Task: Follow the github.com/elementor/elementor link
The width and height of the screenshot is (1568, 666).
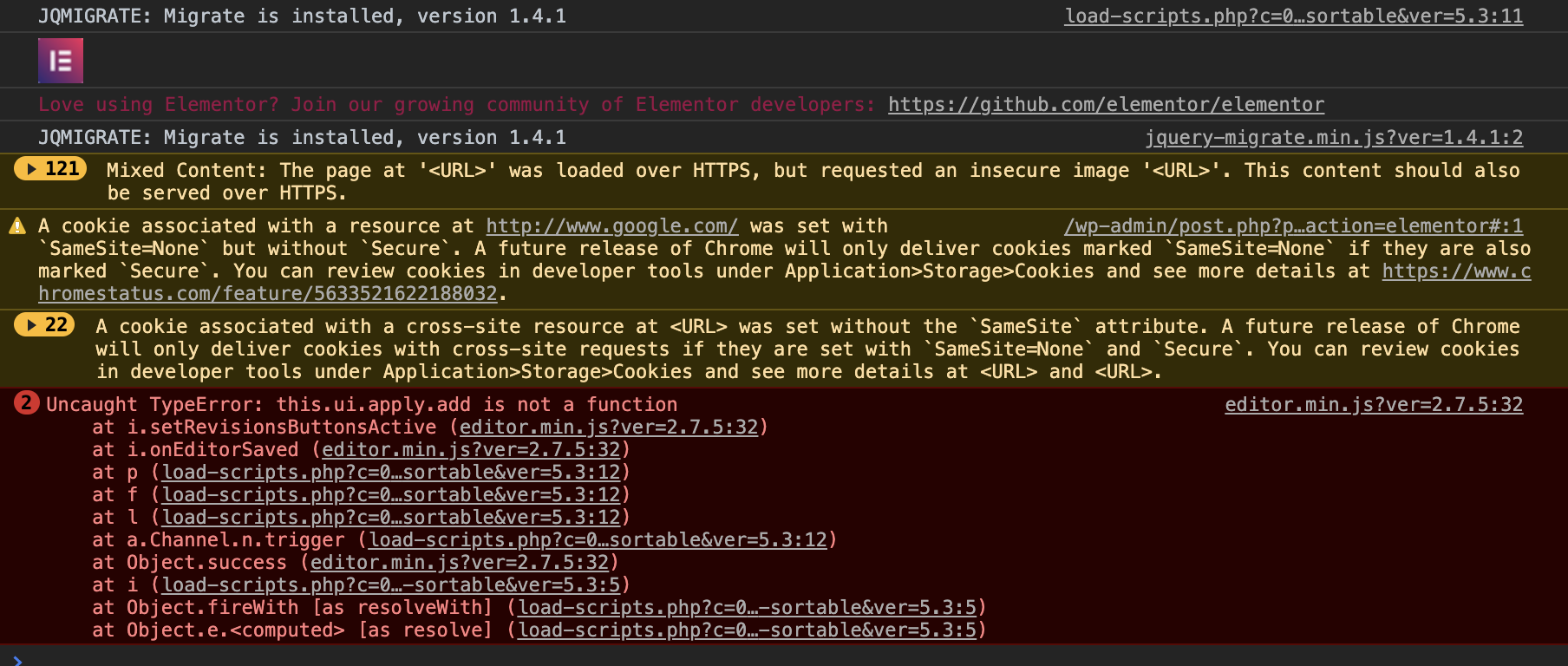Action: (x=1105, y=104)
